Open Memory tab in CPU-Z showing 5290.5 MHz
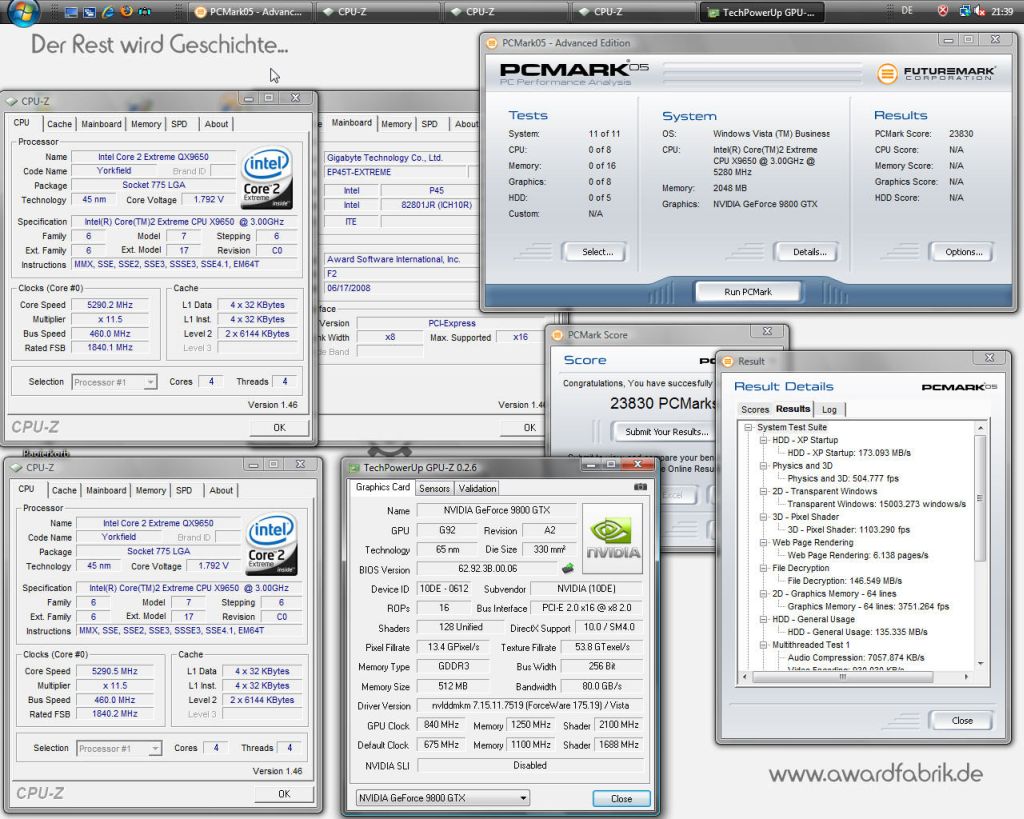1024x819 pixels. (151, 490)
